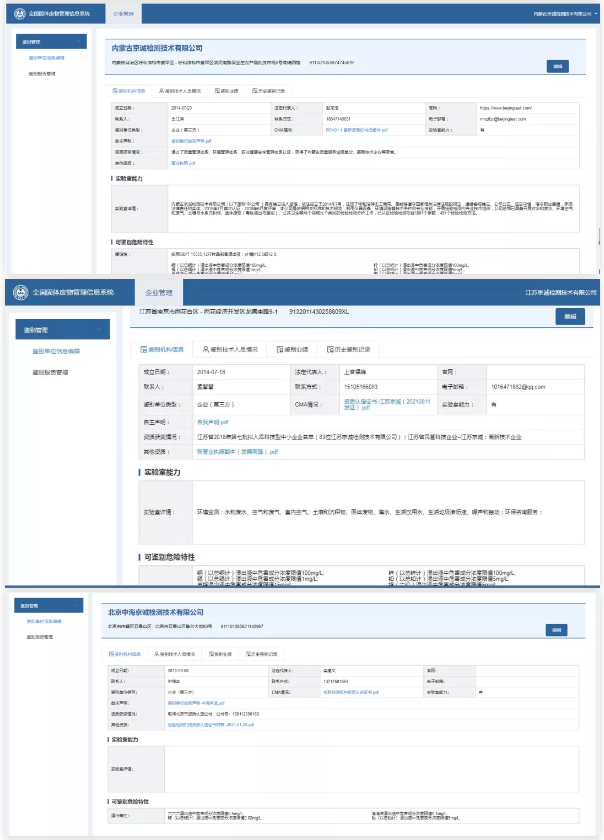The image size is (604, 840).
Task: Open 鉴别报告管理 in the Jiangsu page sidebar
Action: [50, 372]
